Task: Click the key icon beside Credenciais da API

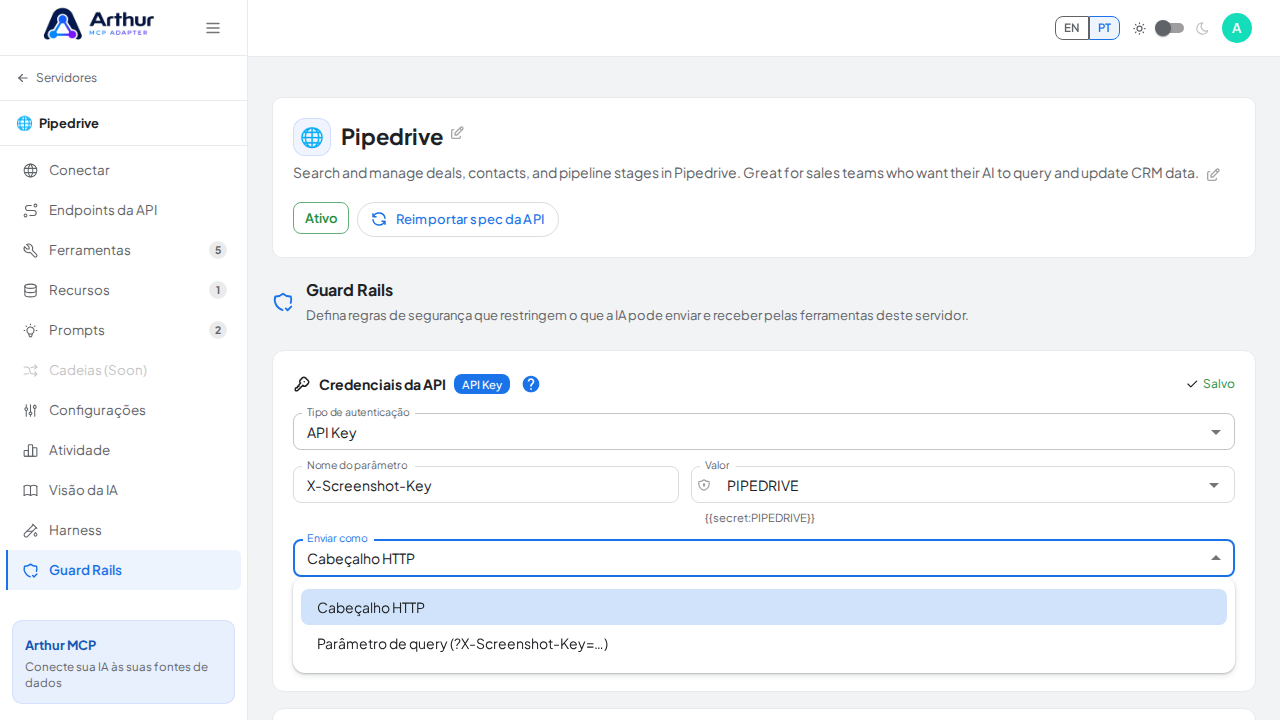Action: 302,384
